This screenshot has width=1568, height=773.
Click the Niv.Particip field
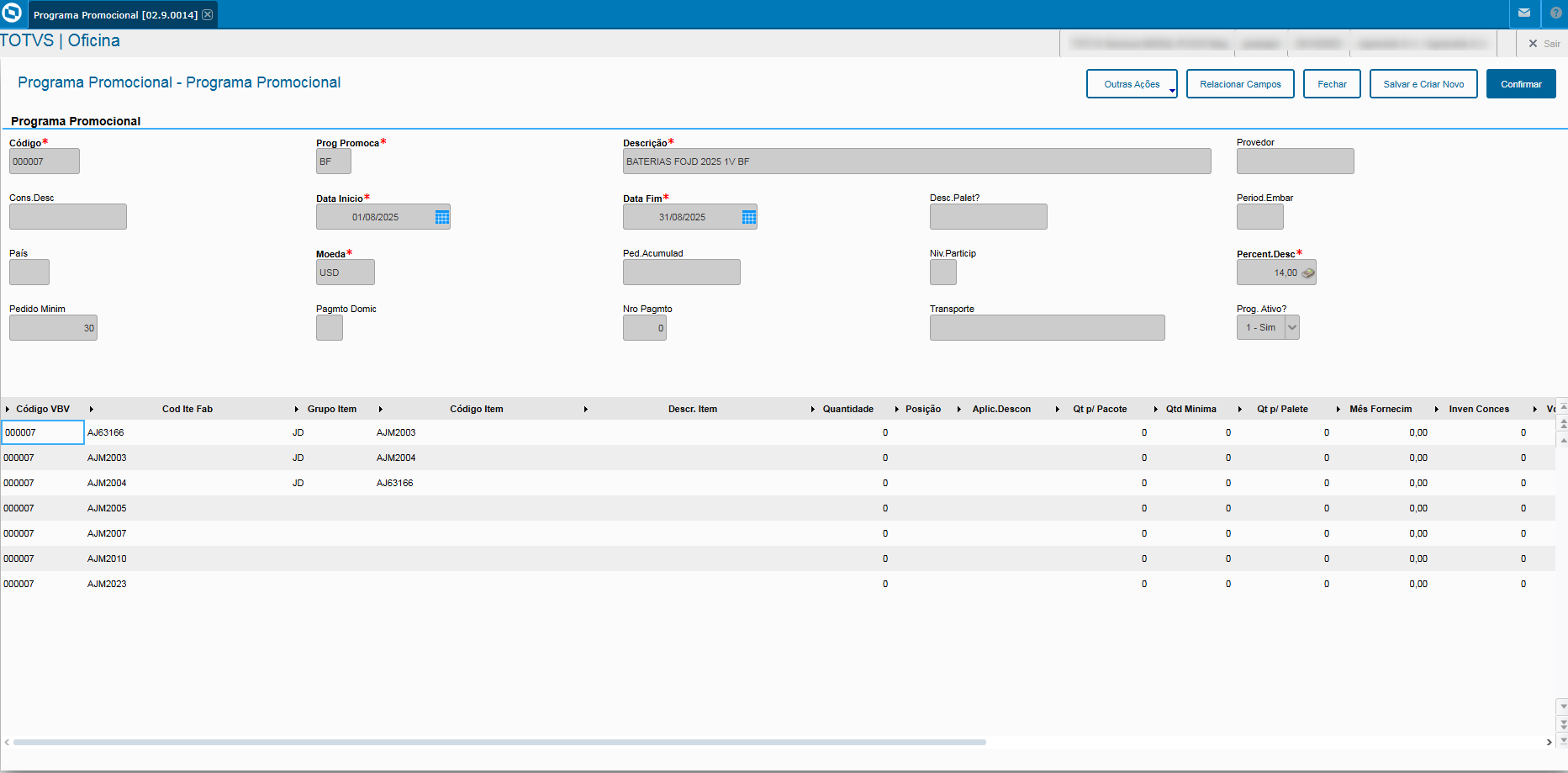[943, 273]
